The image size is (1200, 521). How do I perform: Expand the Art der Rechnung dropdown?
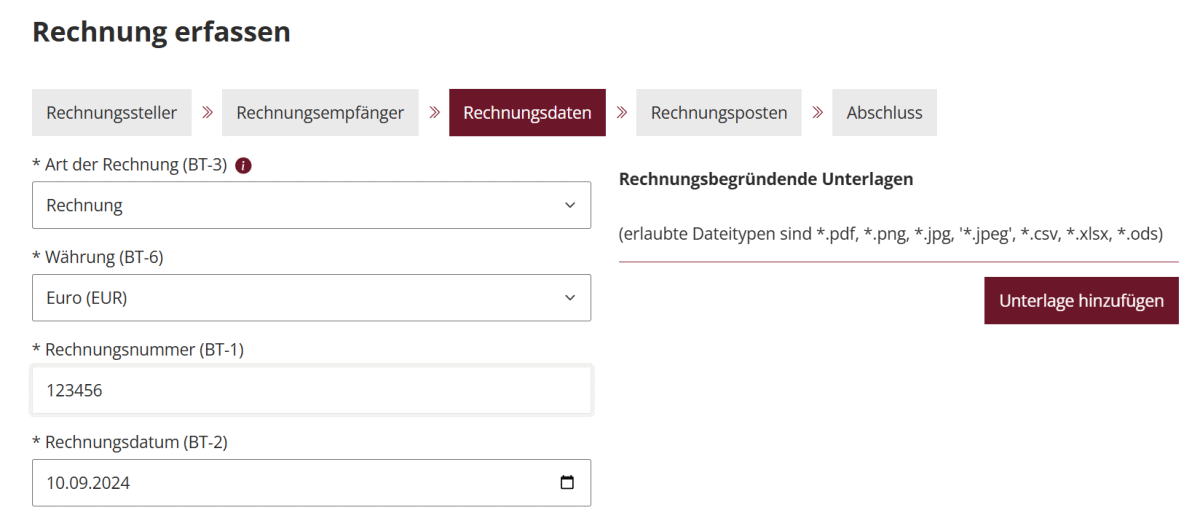point(311,205)
